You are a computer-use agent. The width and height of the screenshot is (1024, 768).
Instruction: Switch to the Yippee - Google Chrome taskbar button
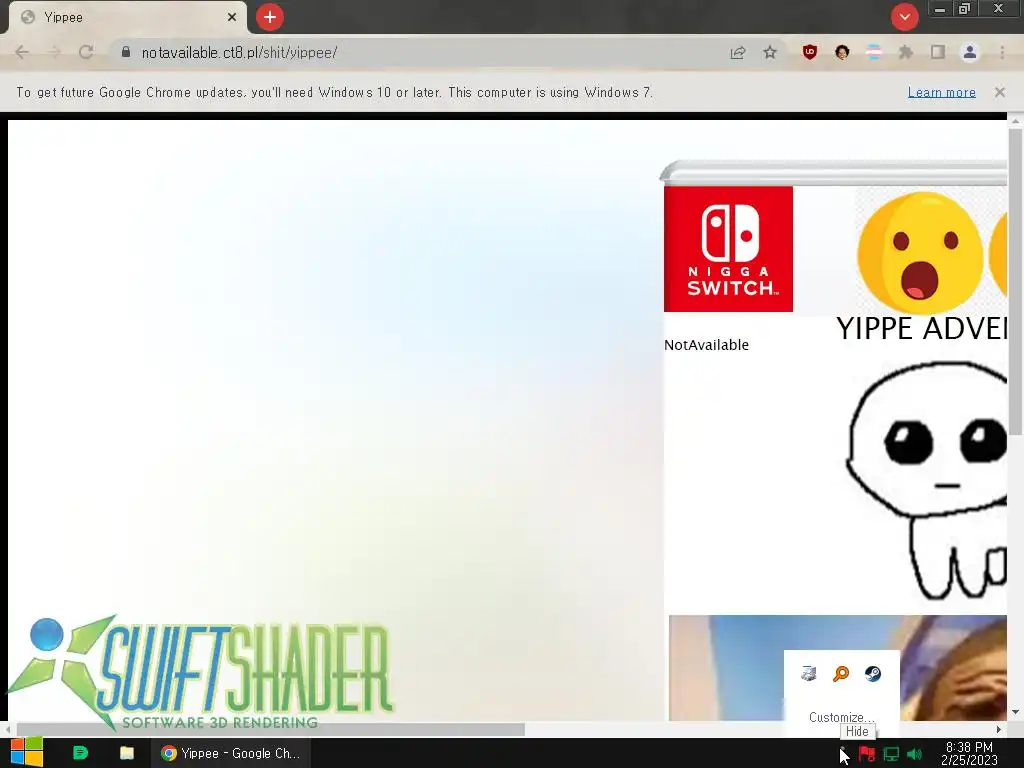(x=231, y=753)
